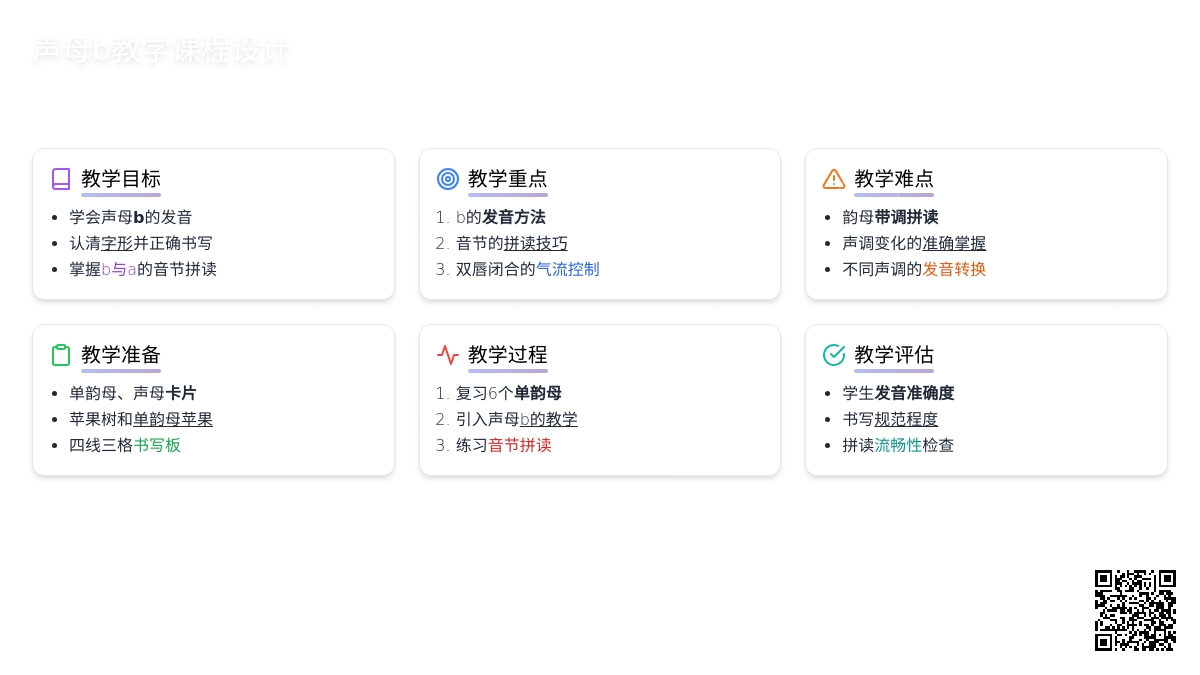Screen dimensions: 1200x675
Task: Click the green 书写板 highlighted text
Action: (x=157, y=445)
